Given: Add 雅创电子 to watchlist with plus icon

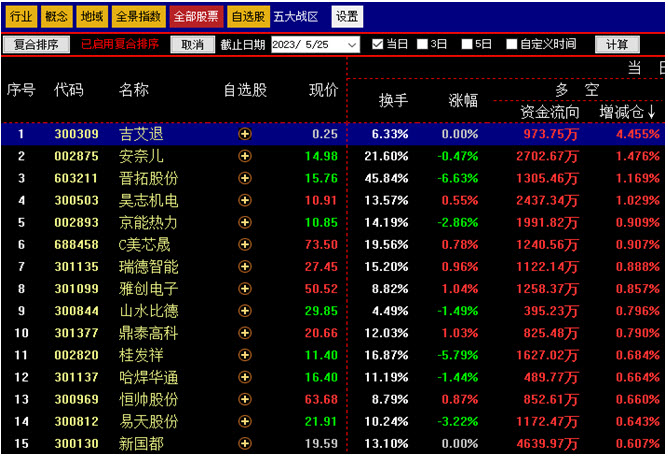Looking at the screenshot, I should click(245, 289).
